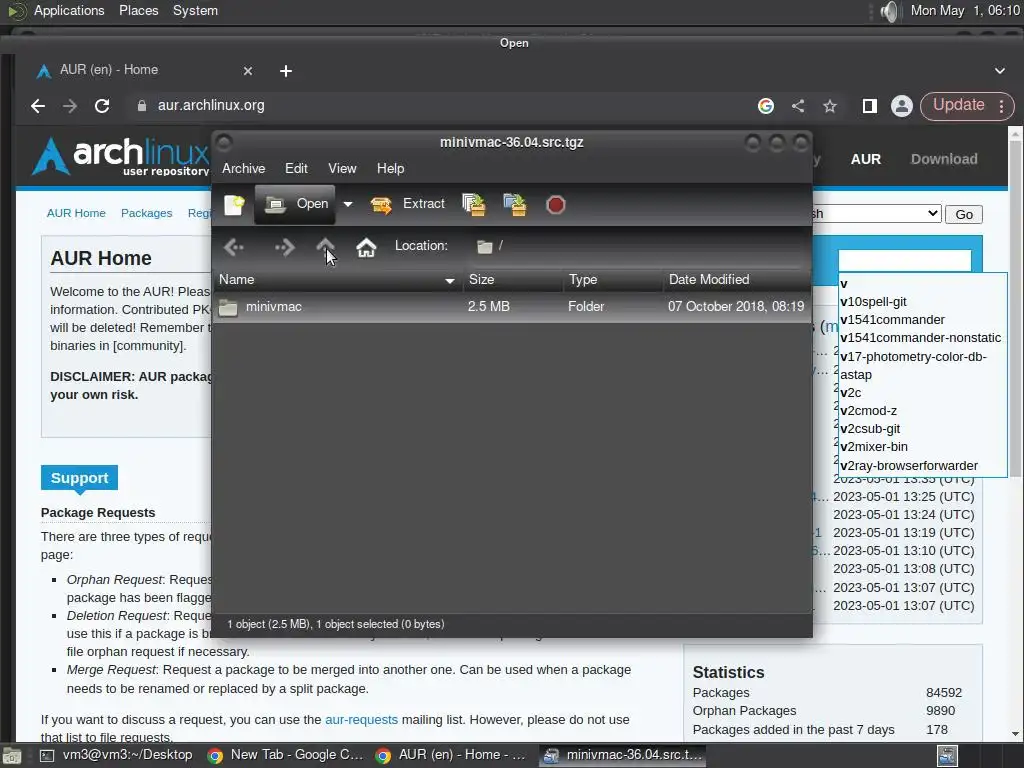The image size is (1024, 768).
Task: Open the Archive menu
Action: point(244,168)
